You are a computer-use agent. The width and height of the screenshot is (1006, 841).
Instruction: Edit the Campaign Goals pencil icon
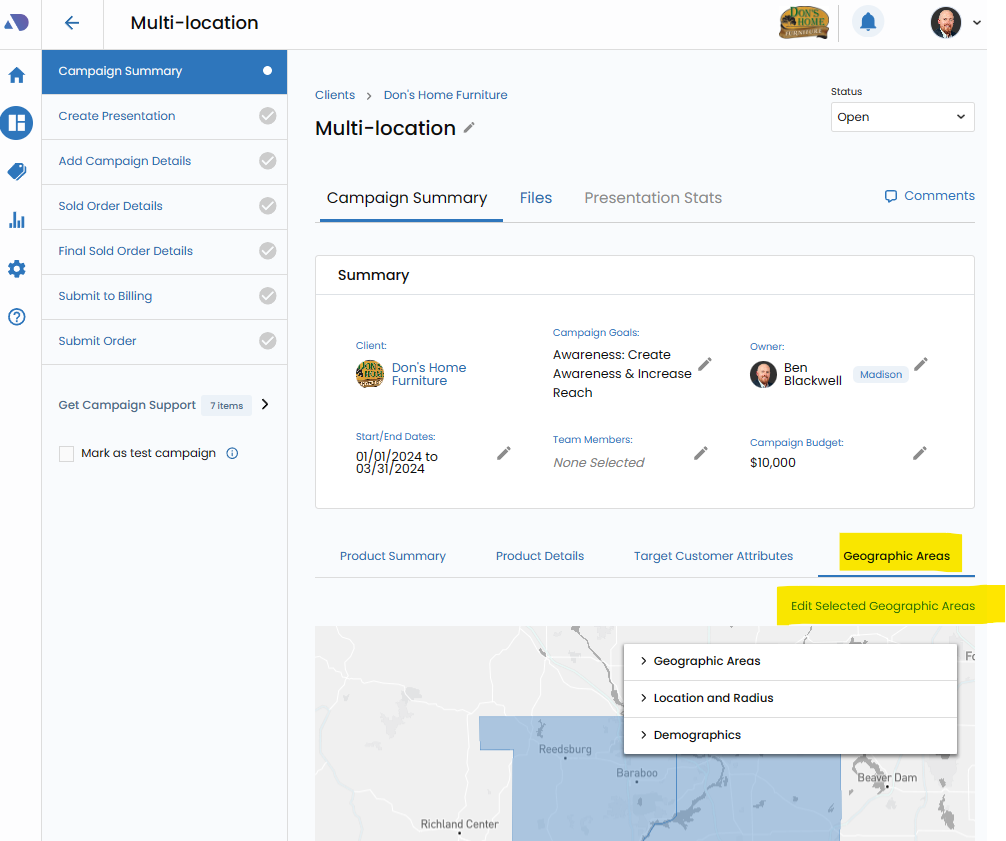coord(705,364)
